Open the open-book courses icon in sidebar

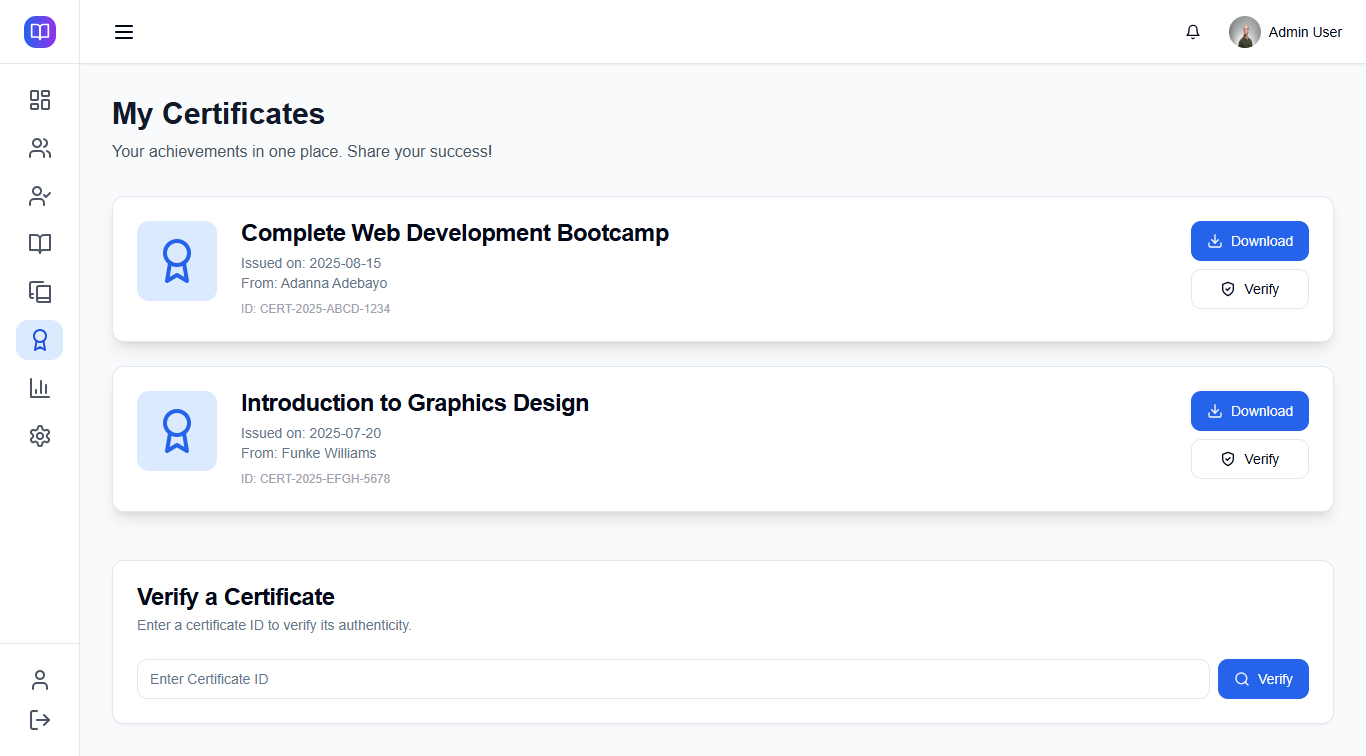pos(40,244)
